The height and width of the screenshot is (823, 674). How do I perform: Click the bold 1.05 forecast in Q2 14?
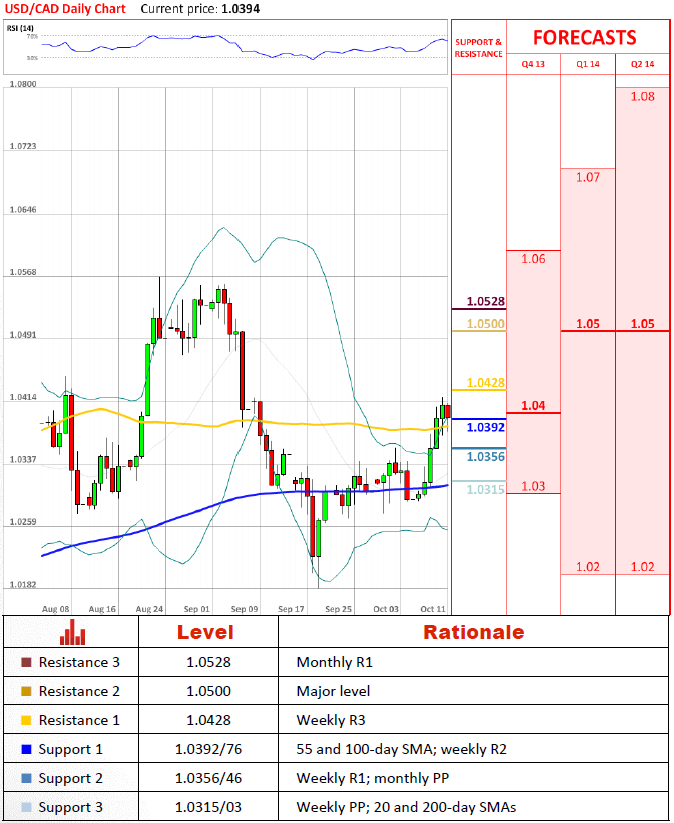point(643,323)
